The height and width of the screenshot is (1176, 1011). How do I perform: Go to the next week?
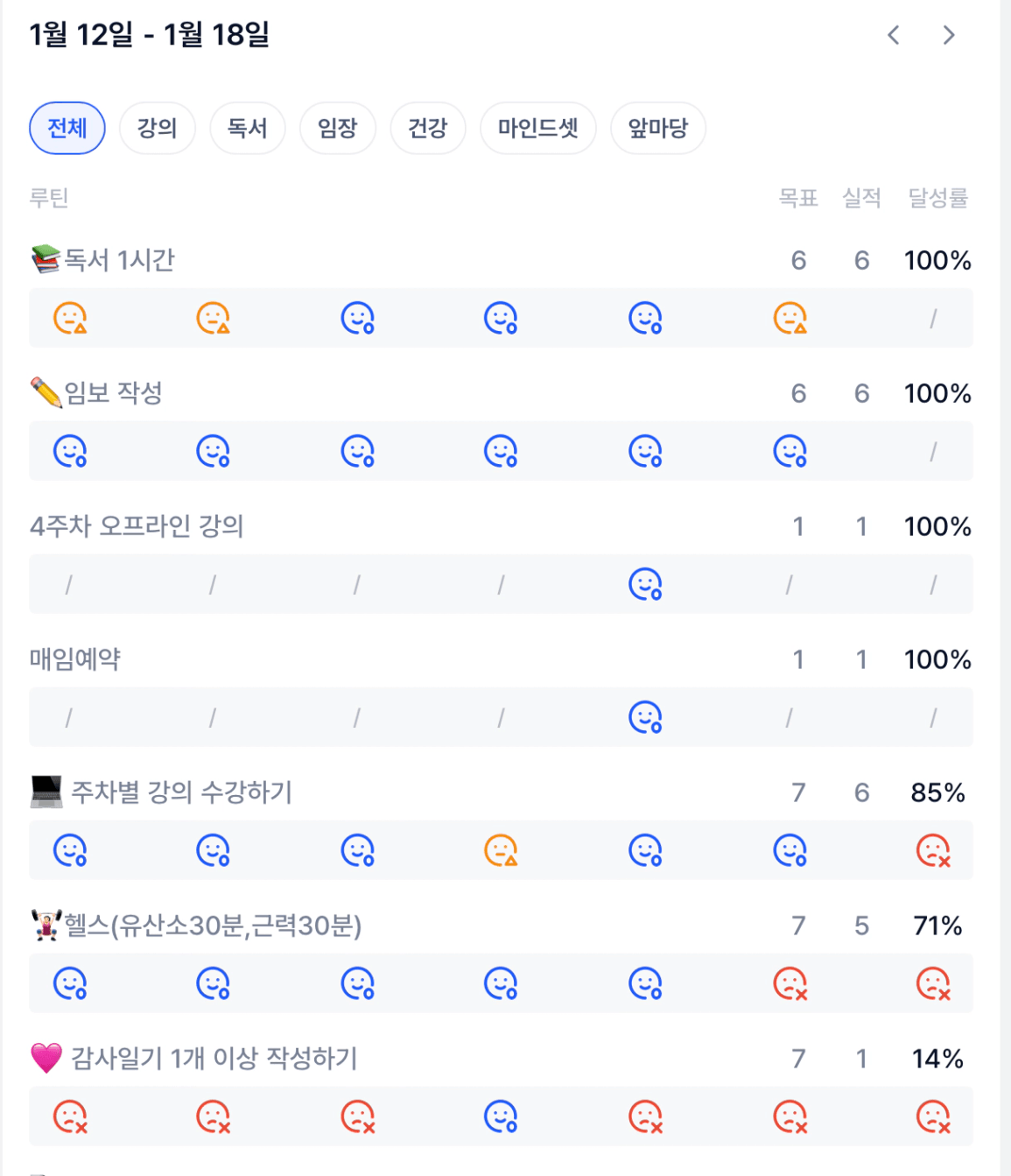click(x=949, y=35)
